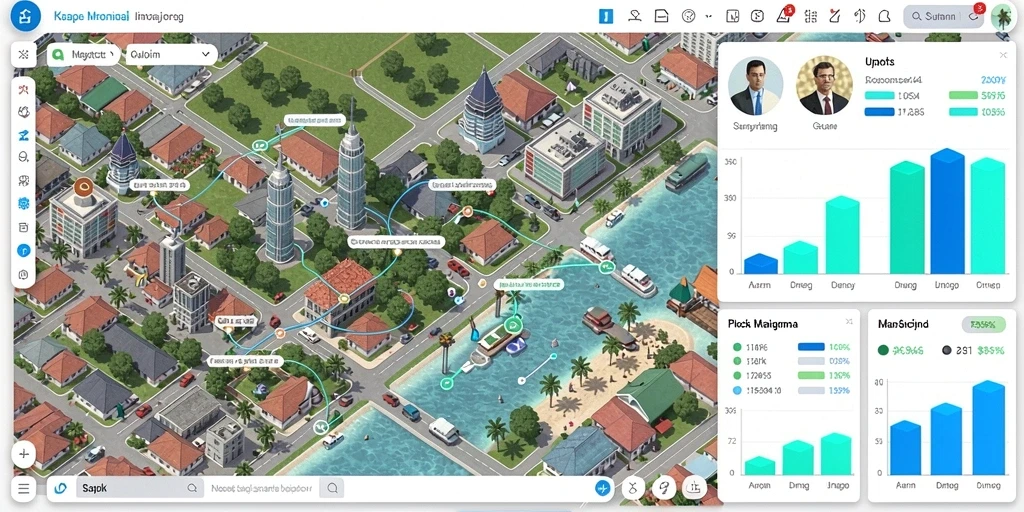The height and width of the screenshot is (512, 1024).
Task: Select the clock icon at sidebar bottom
Action: pos(24,274)
